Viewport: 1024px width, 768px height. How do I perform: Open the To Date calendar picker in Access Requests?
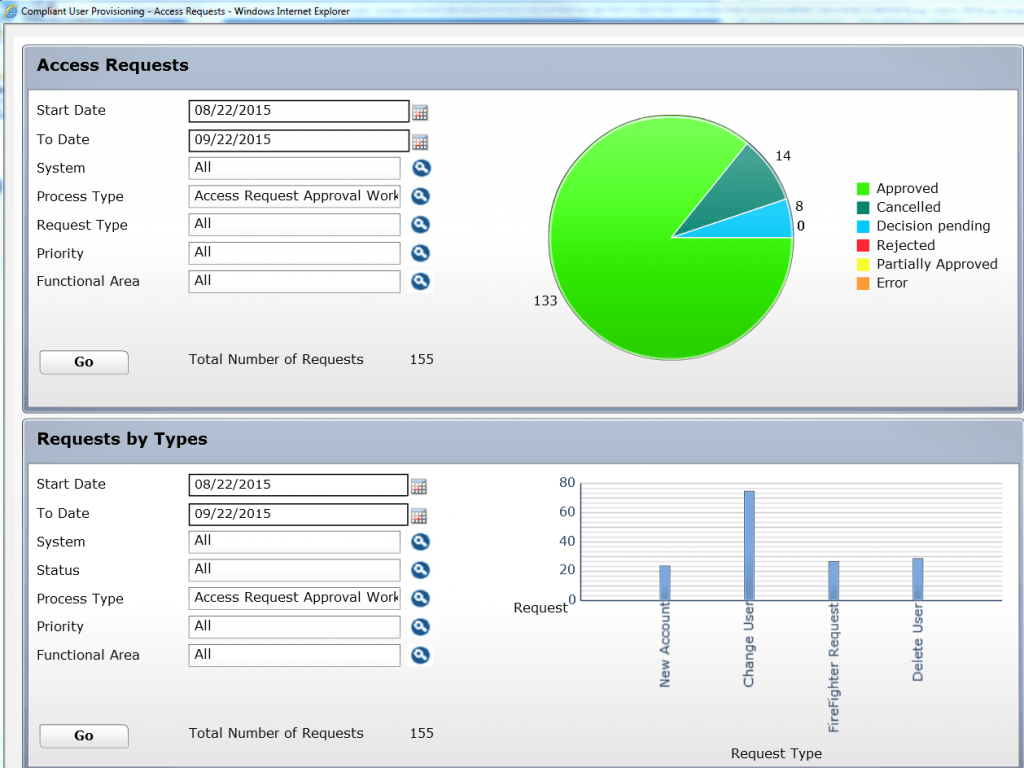[419, 140]
